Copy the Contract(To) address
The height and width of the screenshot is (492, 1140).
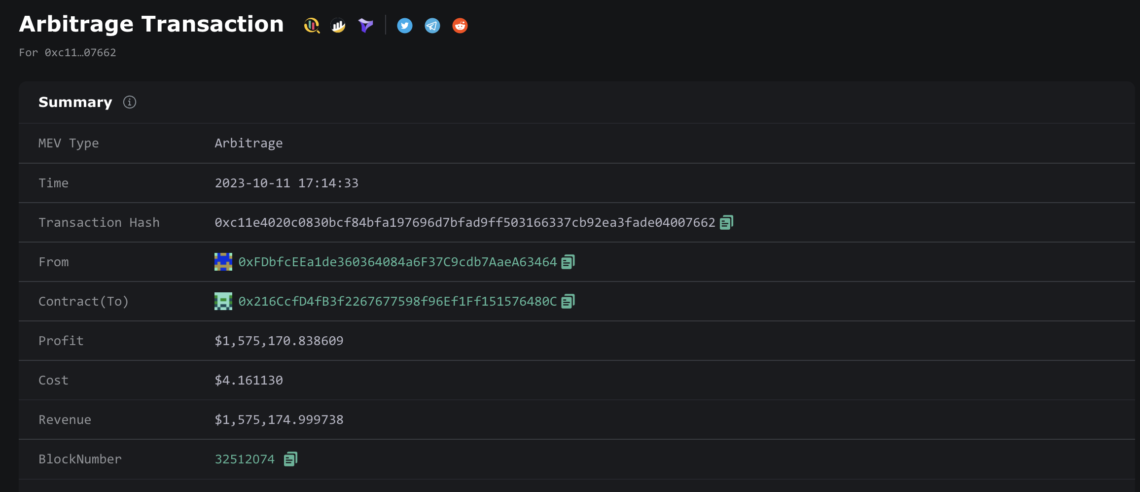click(x=568, y=301)
